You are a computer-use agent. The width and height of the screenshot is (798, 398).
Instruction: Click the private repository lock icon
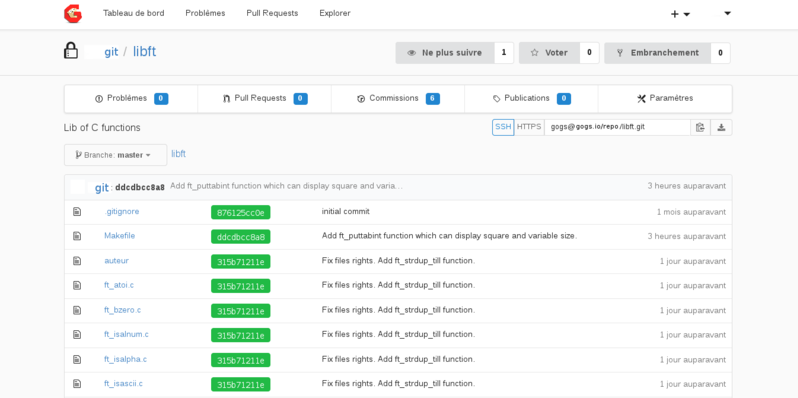click(x=71, y=51)
